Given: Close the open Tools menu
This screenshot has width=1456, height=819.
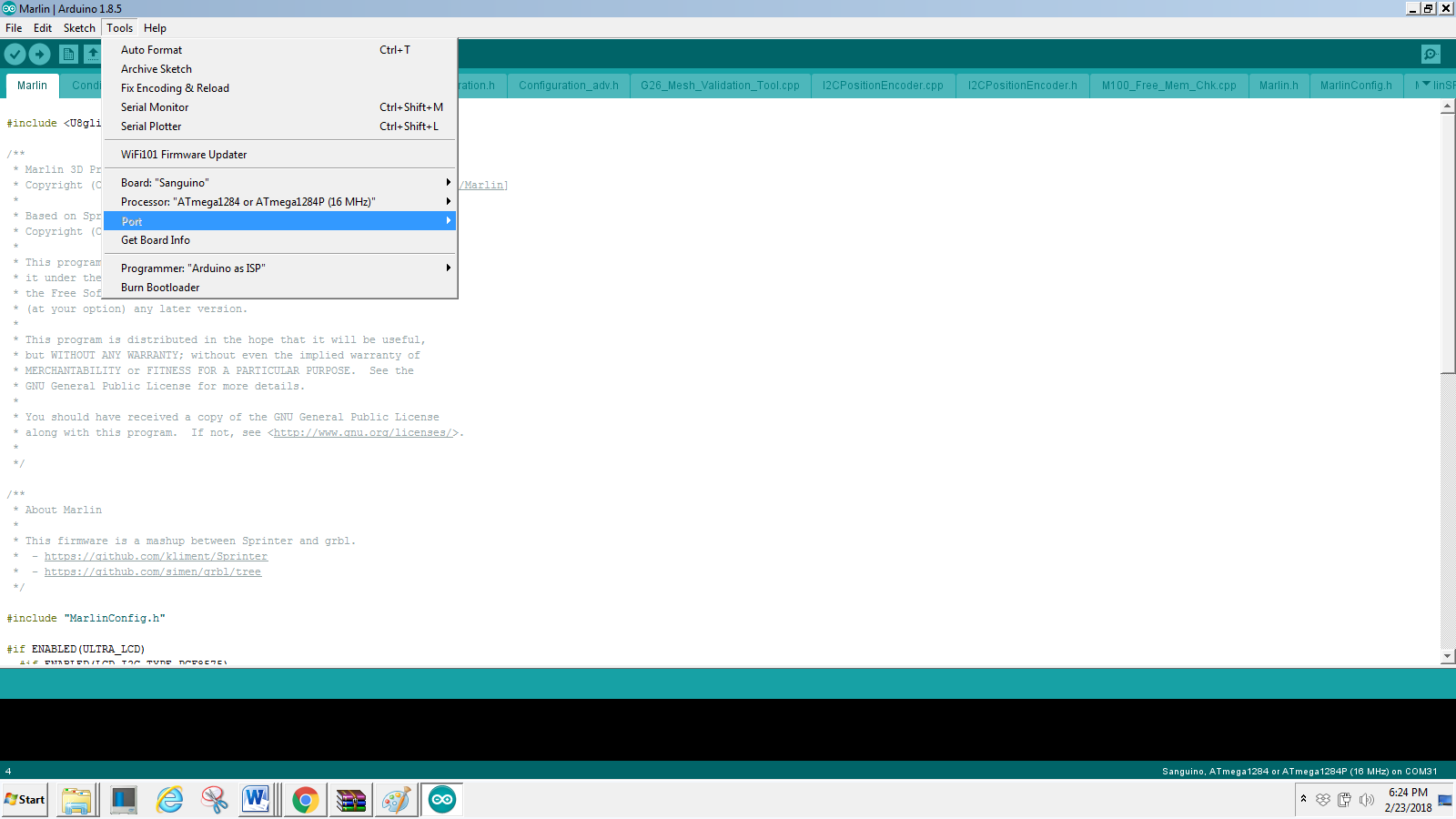Looking at the screenshot, I should click(x=119, y=28).
